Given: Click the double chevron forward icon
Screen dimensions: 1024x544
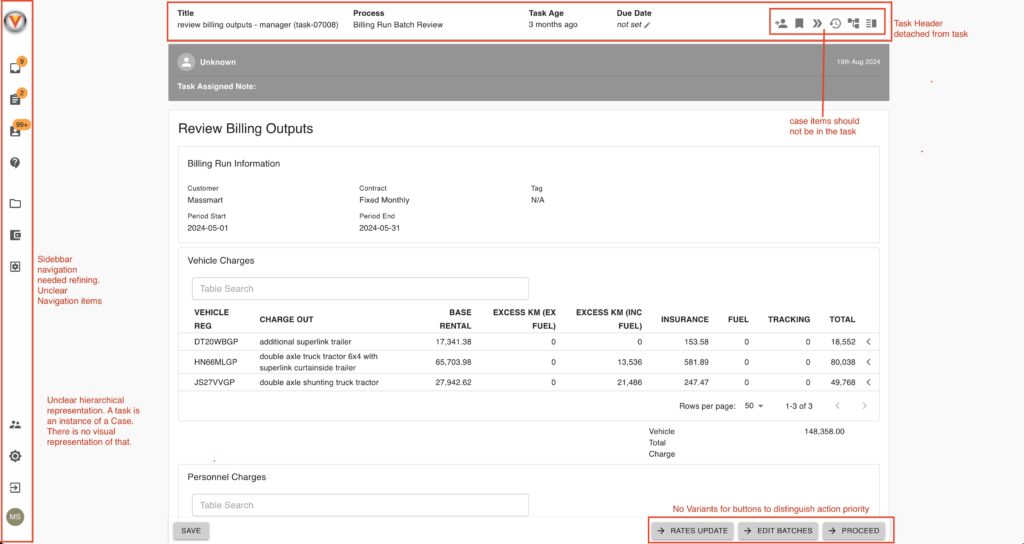Looking at the screenshot, I should pyautogui.click(x=817, y=23).
